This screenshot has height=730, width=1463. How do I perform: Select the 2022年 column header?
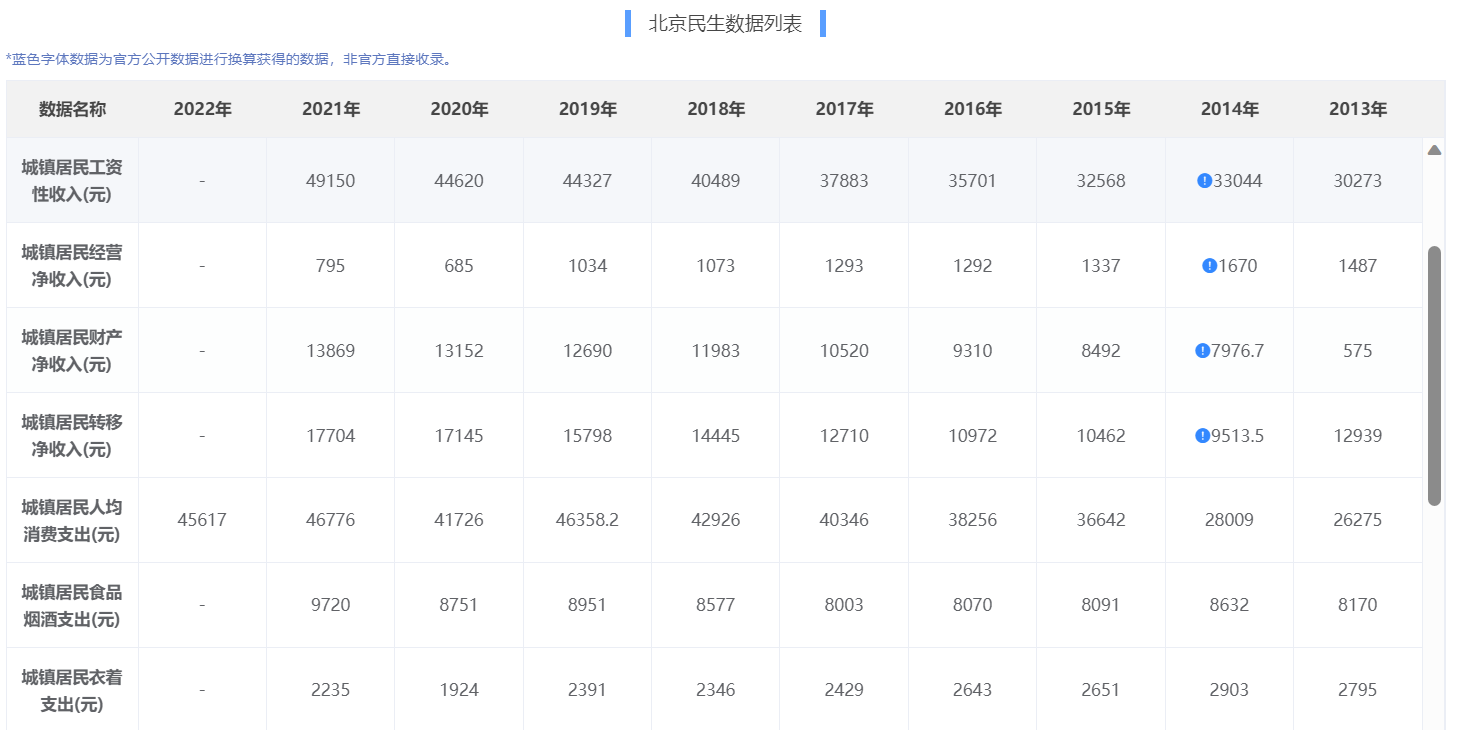click(202, 110)
